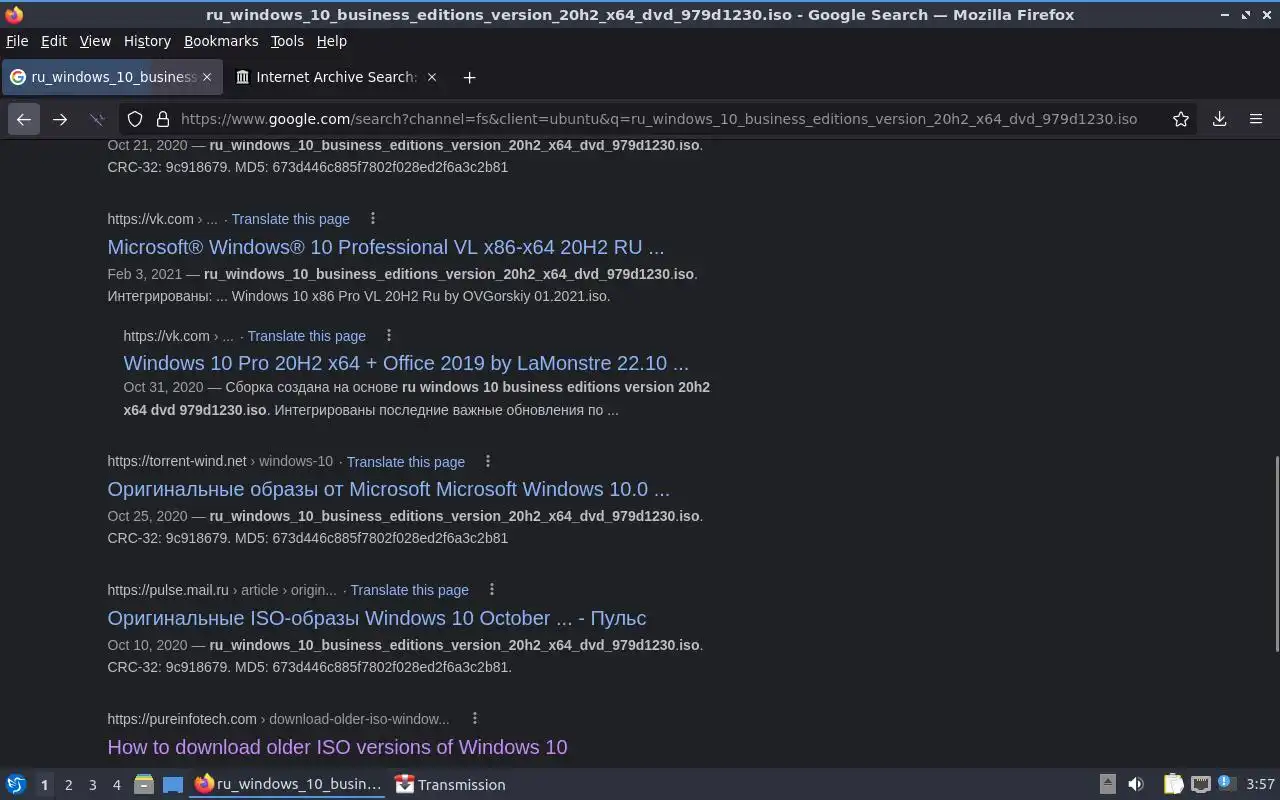Translate the torrent-wind.net result page
The image size is (1280, 800).
point(406,462)
